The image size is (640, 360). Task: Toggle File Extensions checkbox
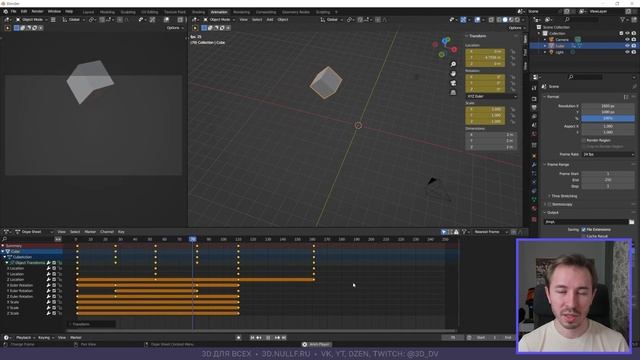584,230
